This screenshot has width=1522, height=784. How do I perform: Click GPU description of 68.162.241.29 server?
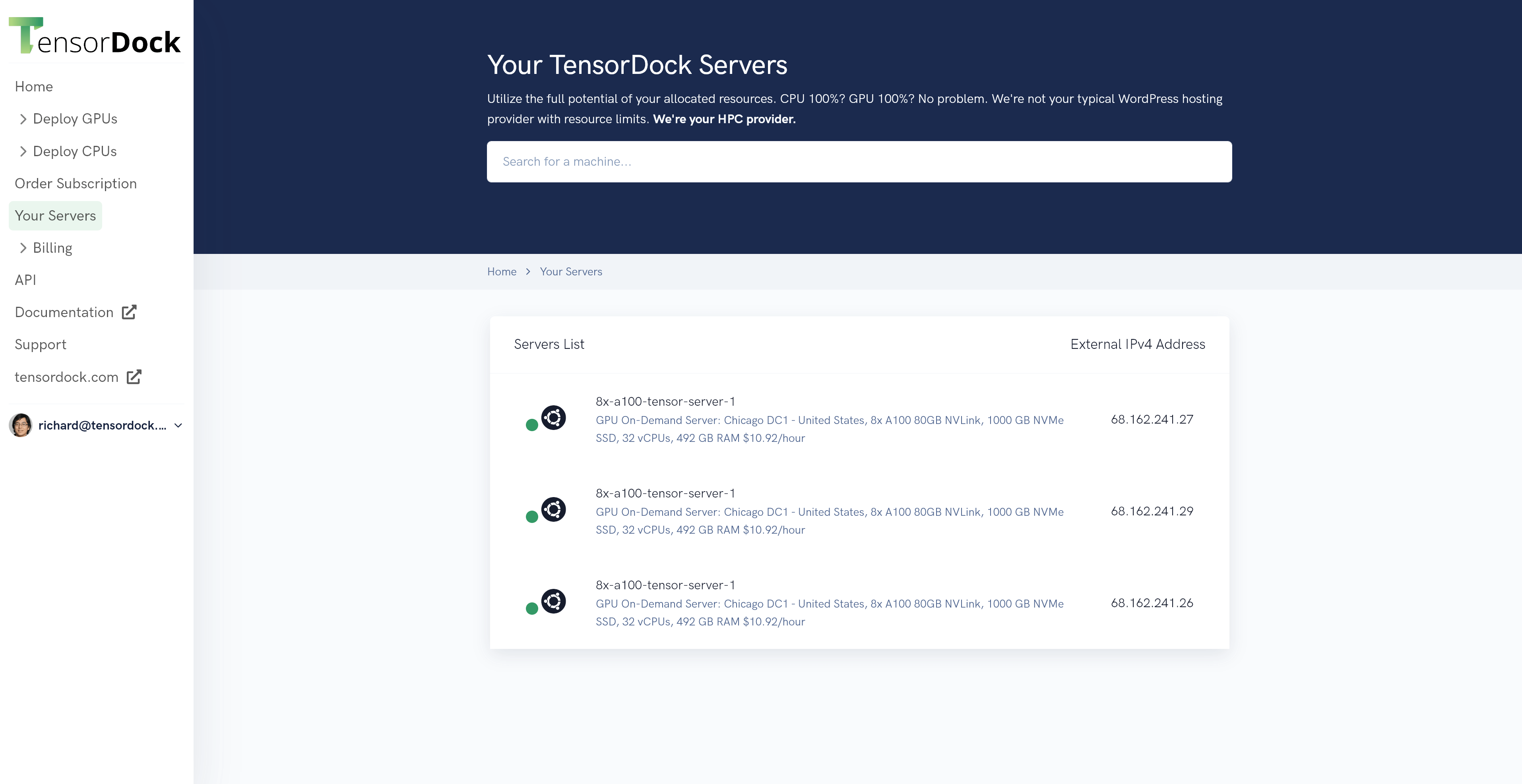point(830,521)
